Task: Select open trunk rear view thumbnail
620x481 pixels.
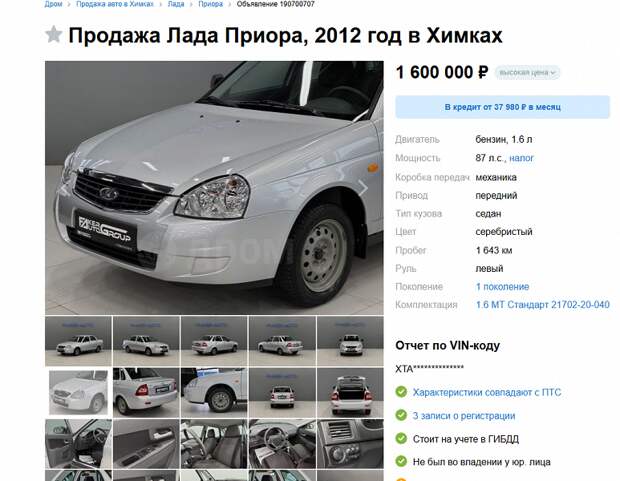Action: [350, 392]
